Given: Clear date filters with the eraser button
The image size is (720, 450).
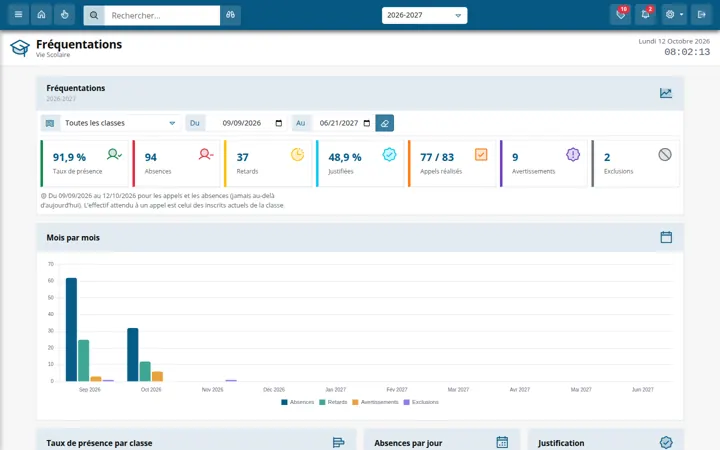Looking at the screenshot, I should pyautogui.click(x=384, y=123).
